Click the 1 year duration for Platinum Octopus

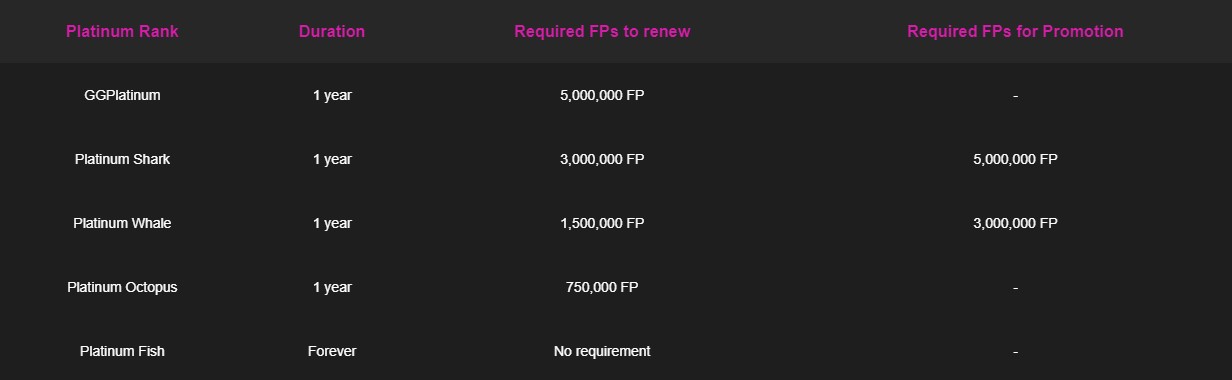coord(332,287)
